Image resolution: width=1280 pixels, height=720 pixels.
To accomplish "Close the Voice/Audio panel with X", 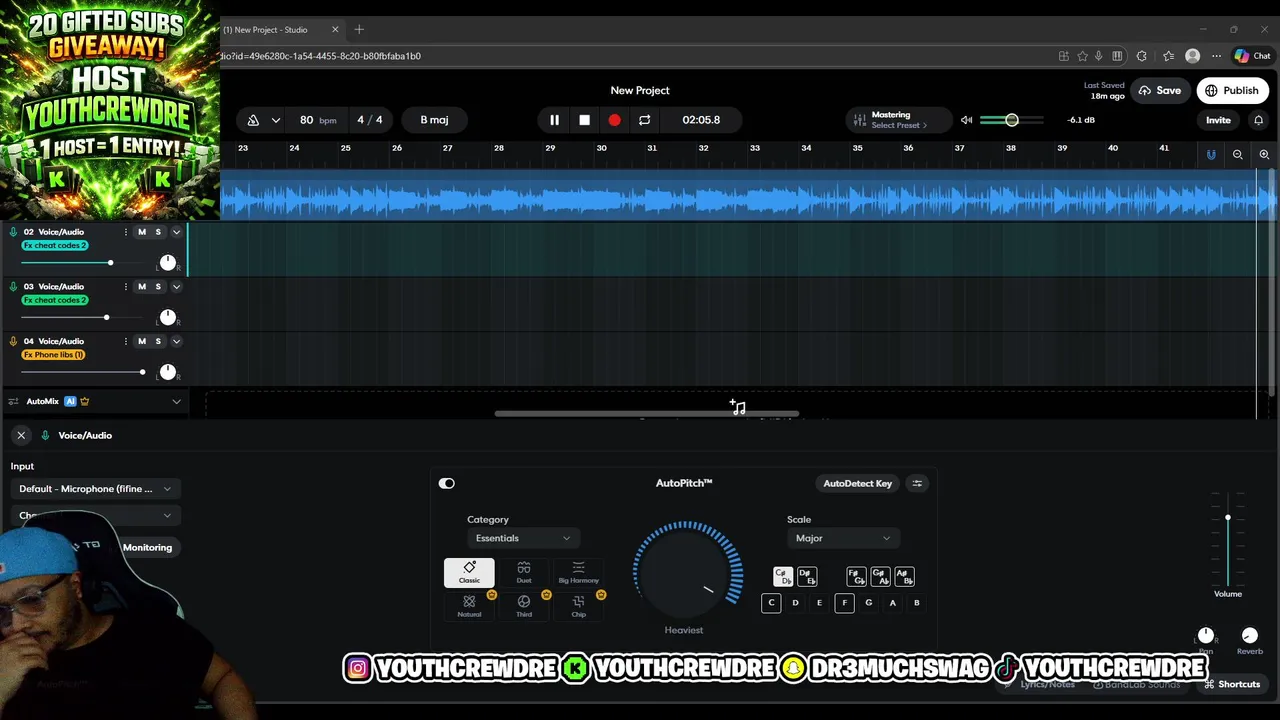I will [21, 436].
